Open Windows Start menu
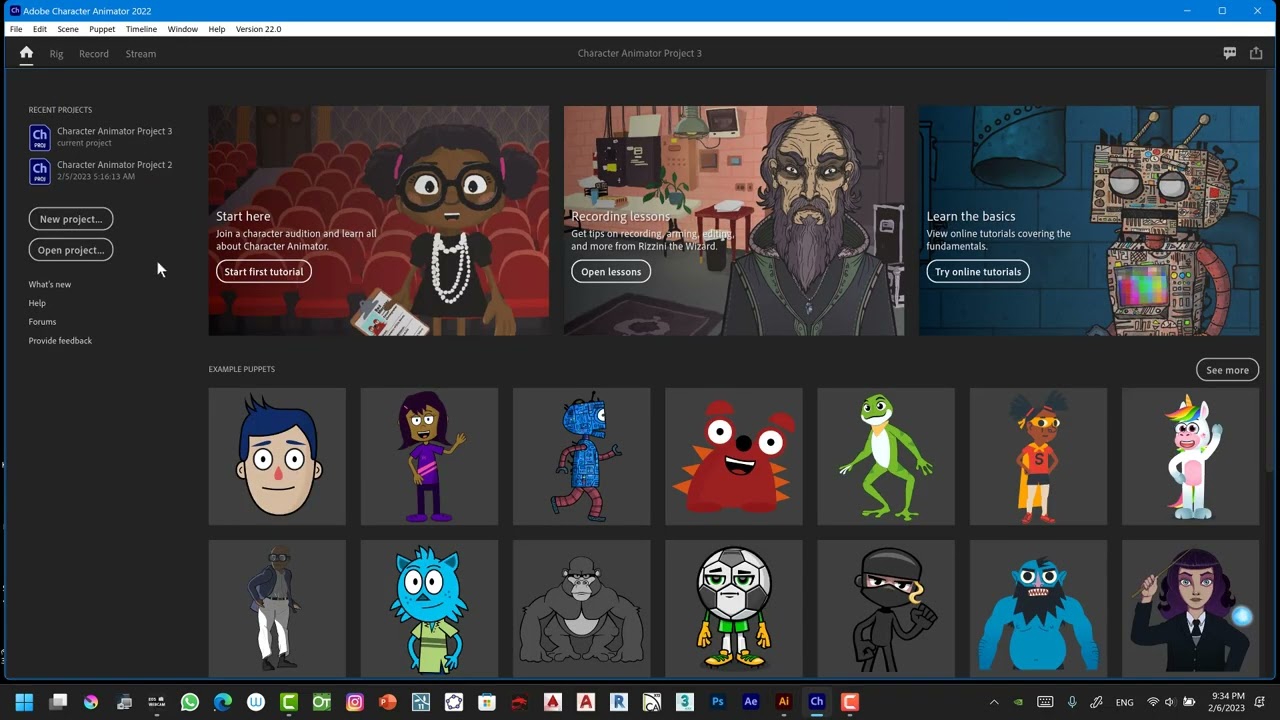 pyautogui.click(x=25, y=702)
